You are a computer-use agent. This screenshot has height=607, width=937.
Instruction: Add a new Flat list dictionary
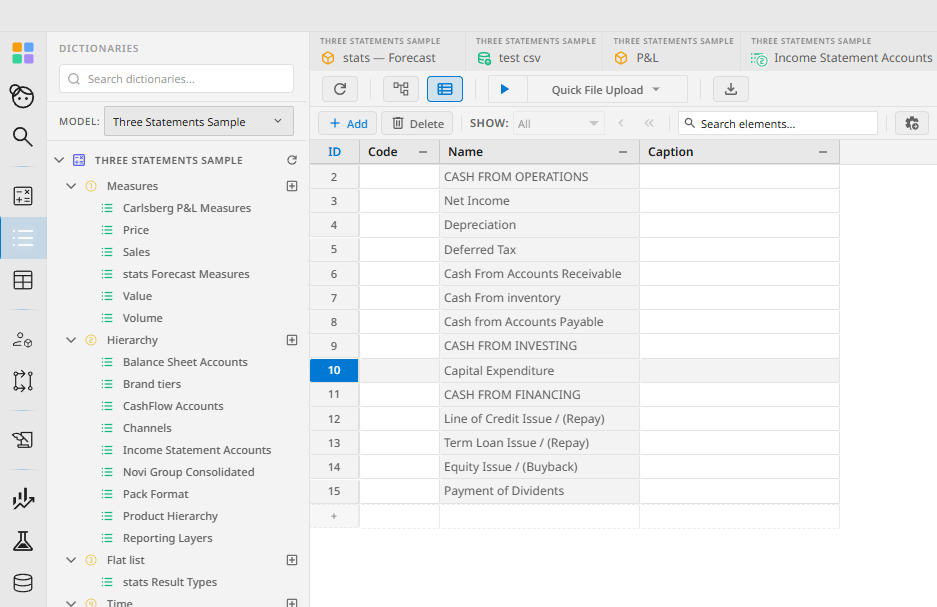tap(292, 560)
